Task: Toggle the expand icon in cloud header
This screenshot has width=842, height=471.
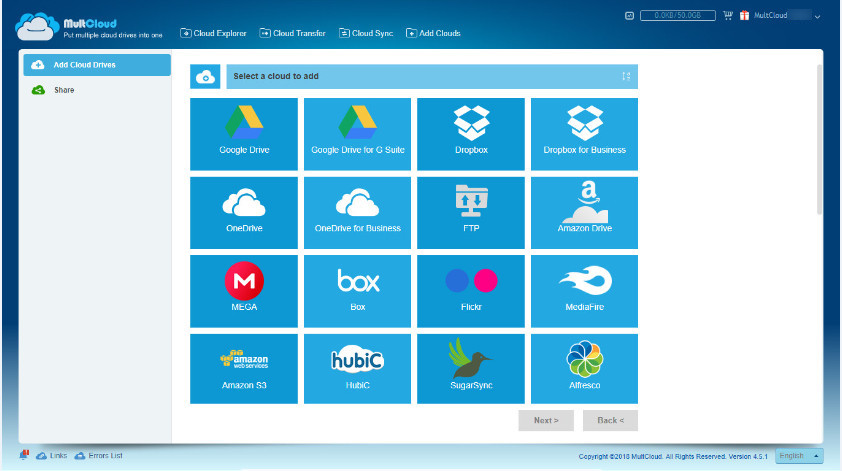Action: click(626, 76)
